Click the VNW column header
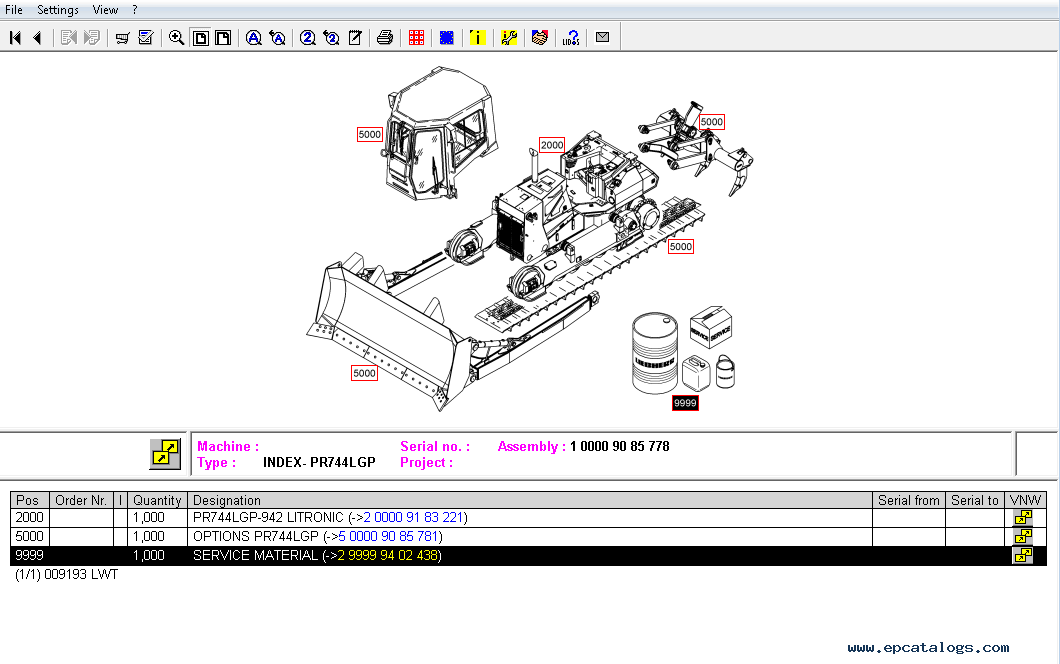 (x=1026, y=500)
